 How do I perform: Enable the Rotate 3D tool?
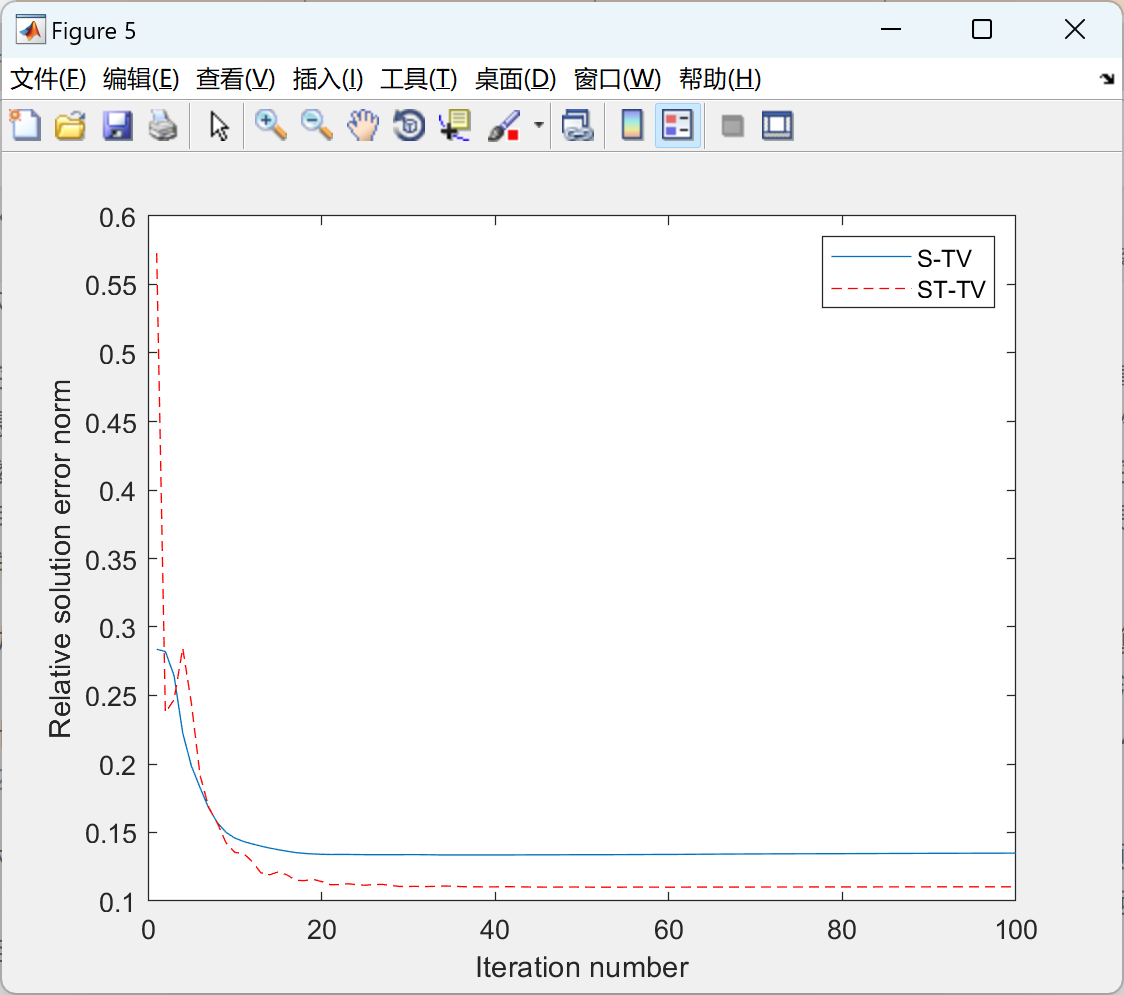[x=409, y=125]
